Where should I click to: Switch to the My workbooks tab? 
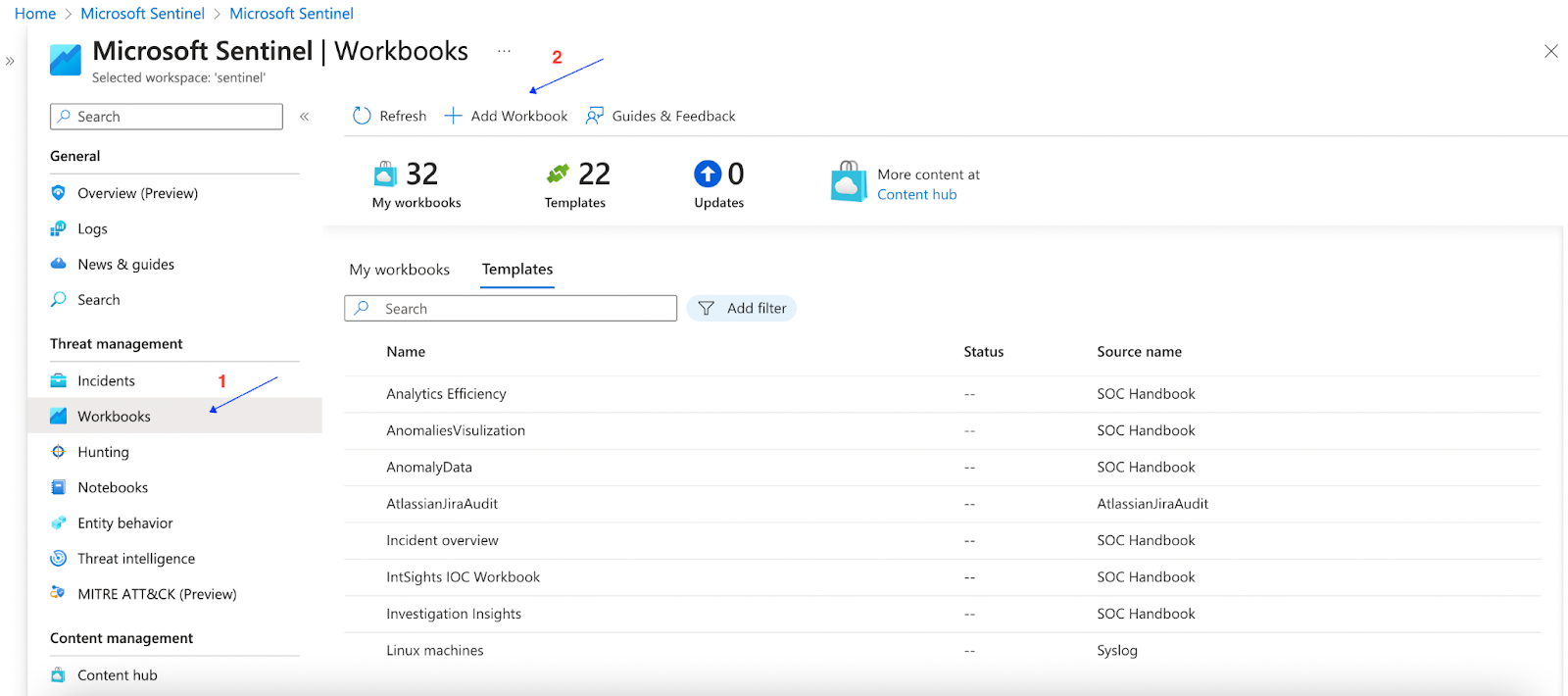click(399, 270)
